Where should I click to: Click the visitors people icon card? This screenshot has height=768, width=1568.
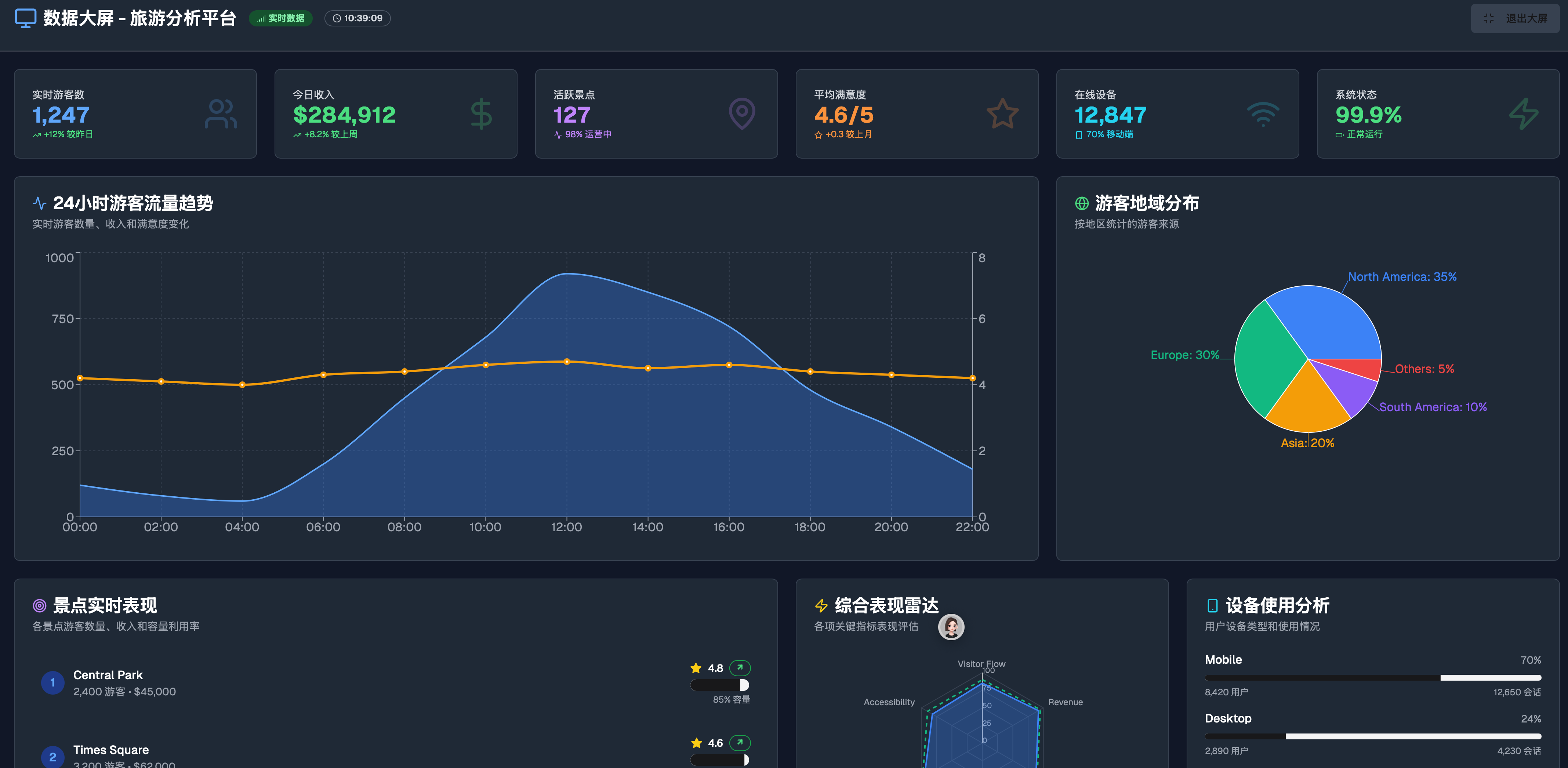point(221,114)
